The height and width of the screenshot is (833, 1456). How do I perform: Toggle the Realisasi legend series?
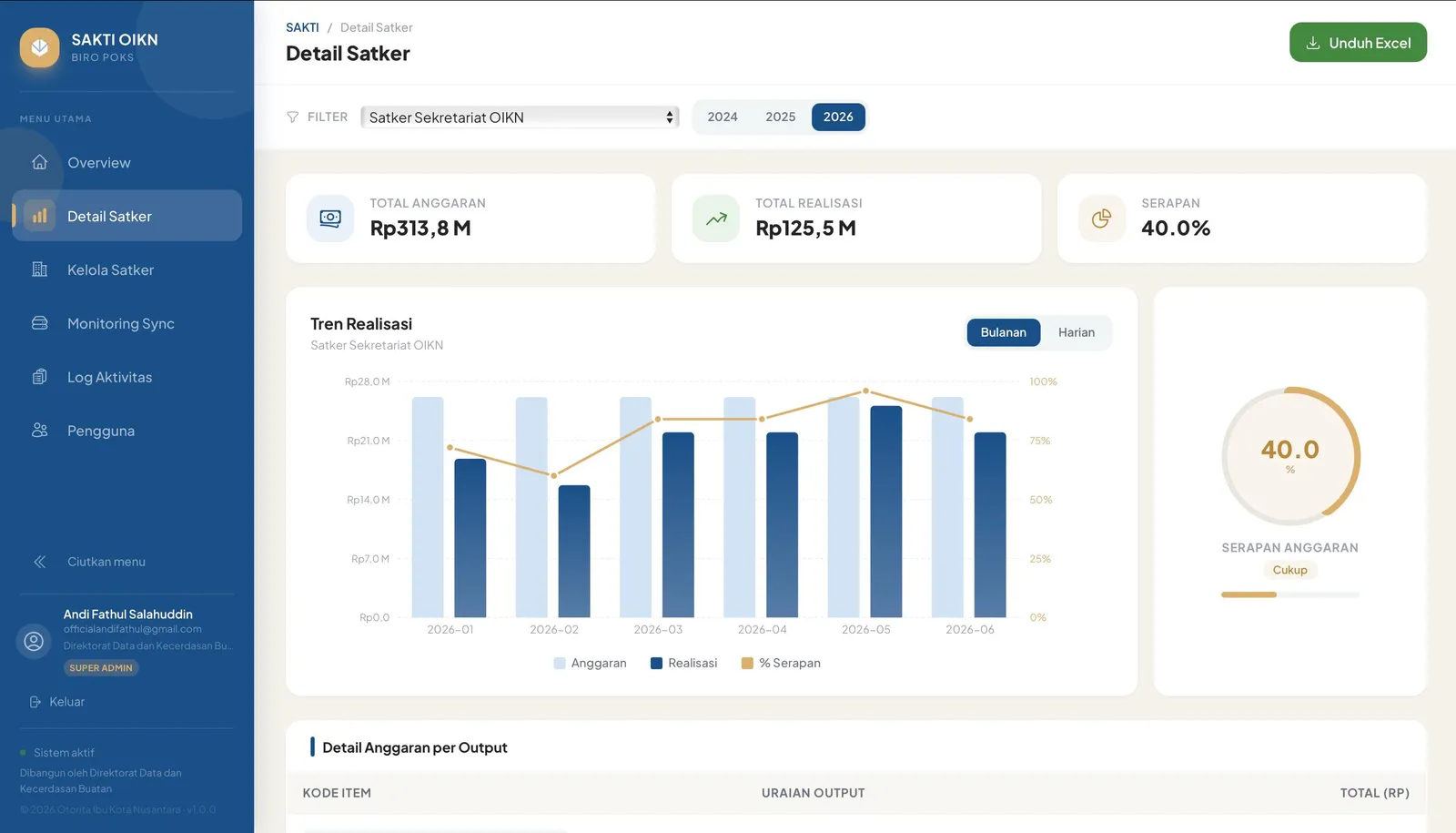[x=683, y=663]
